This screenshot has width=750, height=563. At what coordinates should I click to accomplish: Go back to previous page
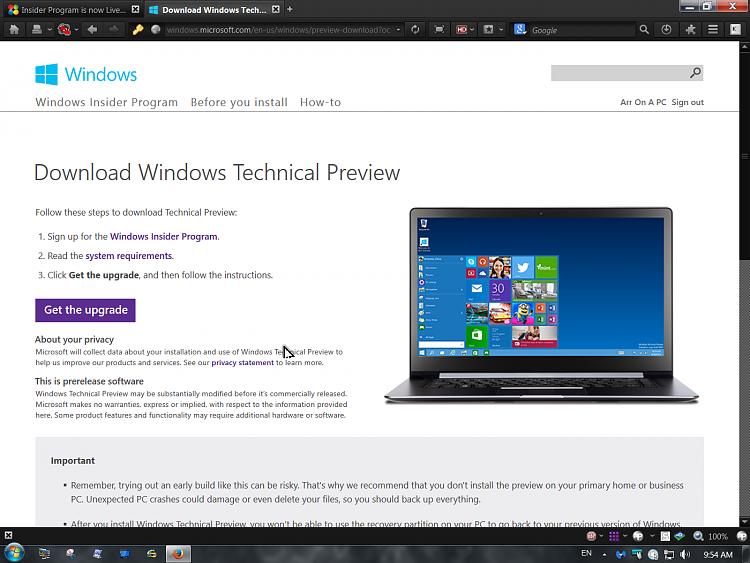pos(92,30)
